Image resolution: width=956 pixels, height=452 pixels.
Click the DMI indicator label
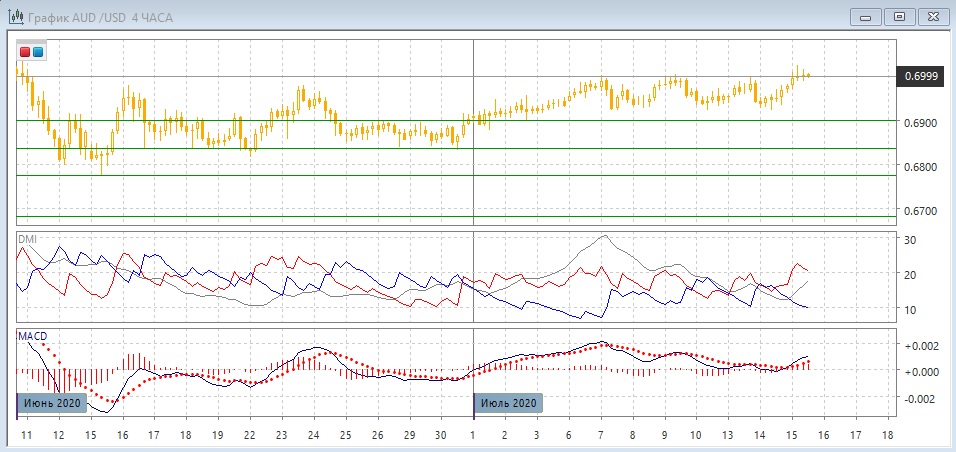27,240
